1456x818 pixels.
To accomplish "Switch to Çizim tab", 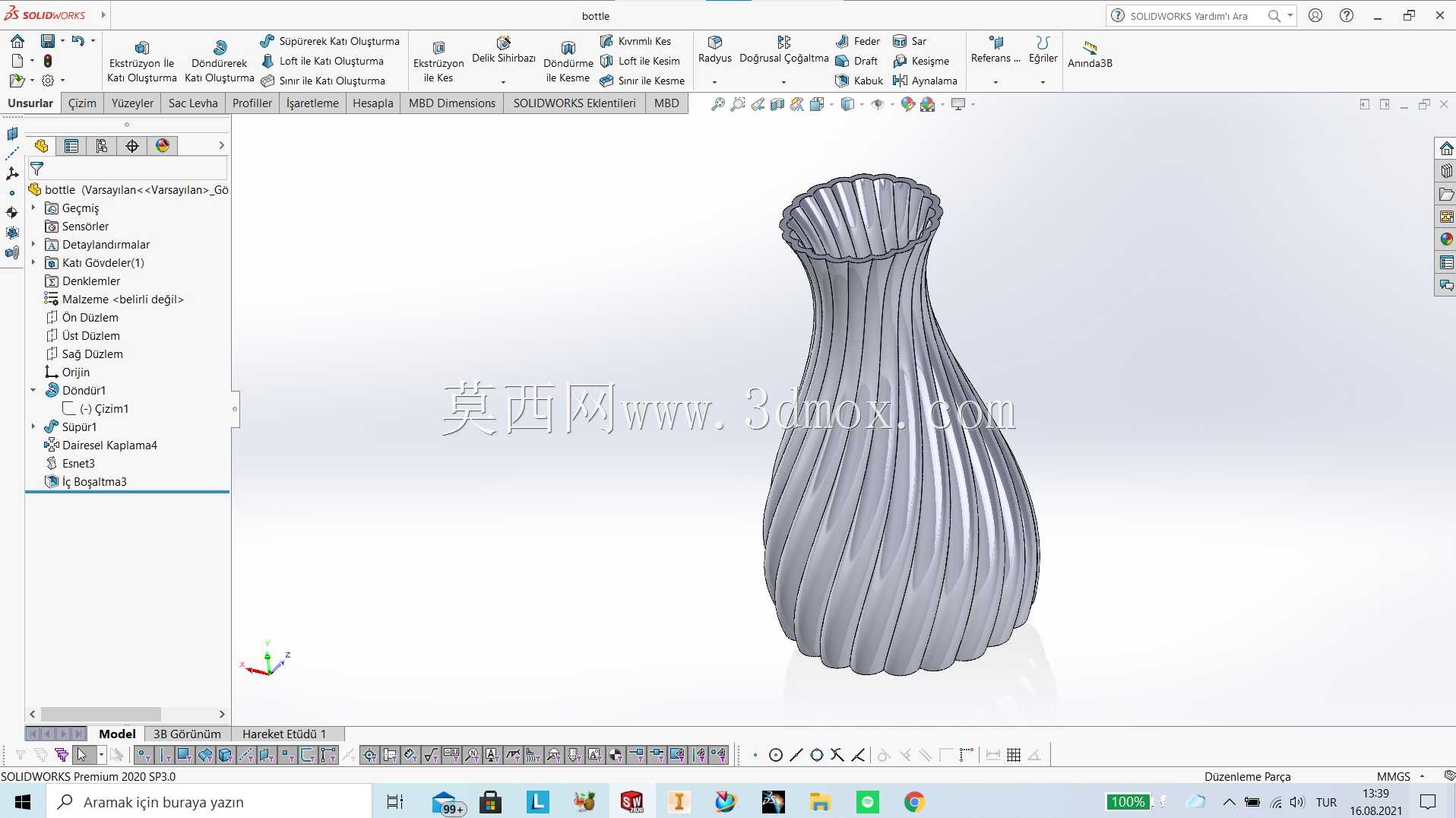I will point(82,103).
